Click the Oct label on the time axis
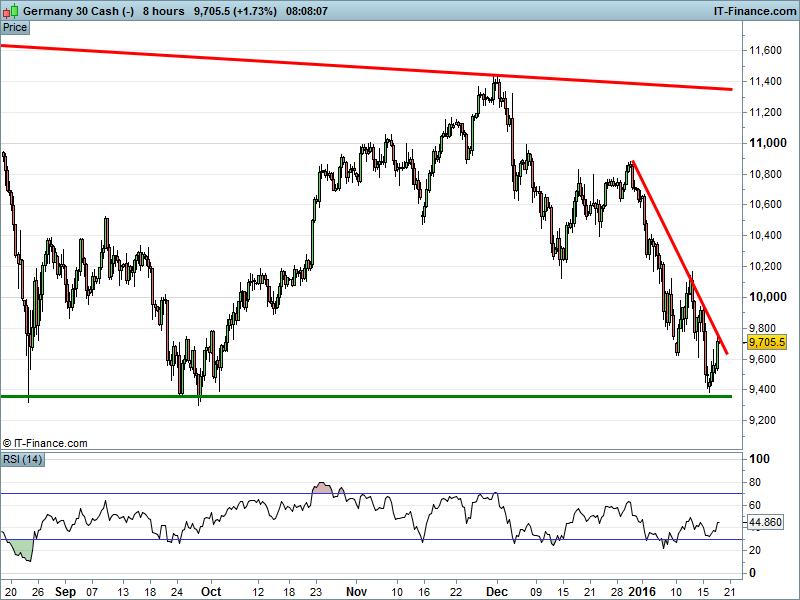The width and height of the screenshot is (800, 600). click(x=211, y=591)
